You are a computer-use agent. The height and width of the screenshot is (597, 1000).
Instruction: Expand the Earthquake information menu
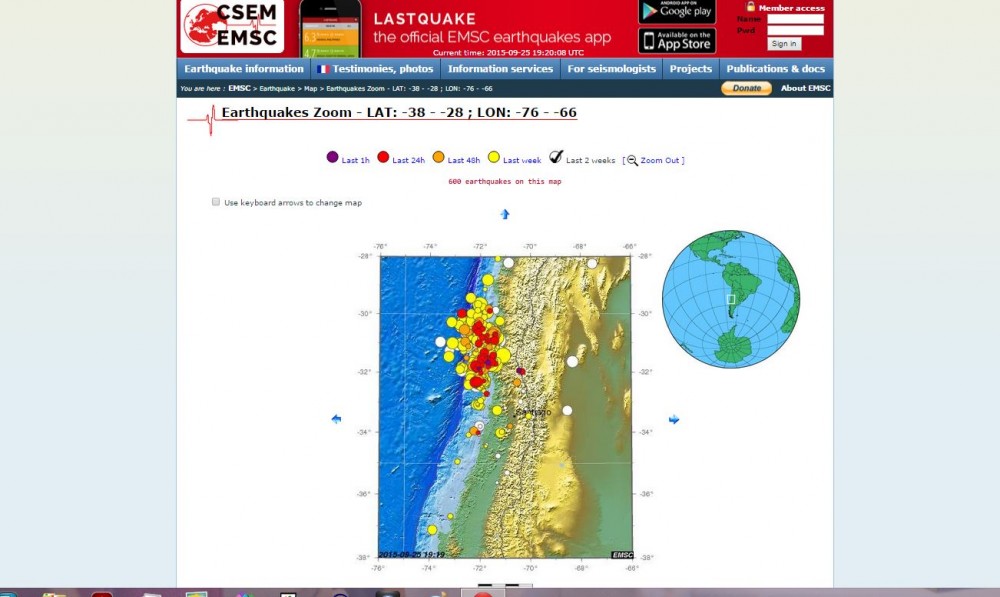244,69
